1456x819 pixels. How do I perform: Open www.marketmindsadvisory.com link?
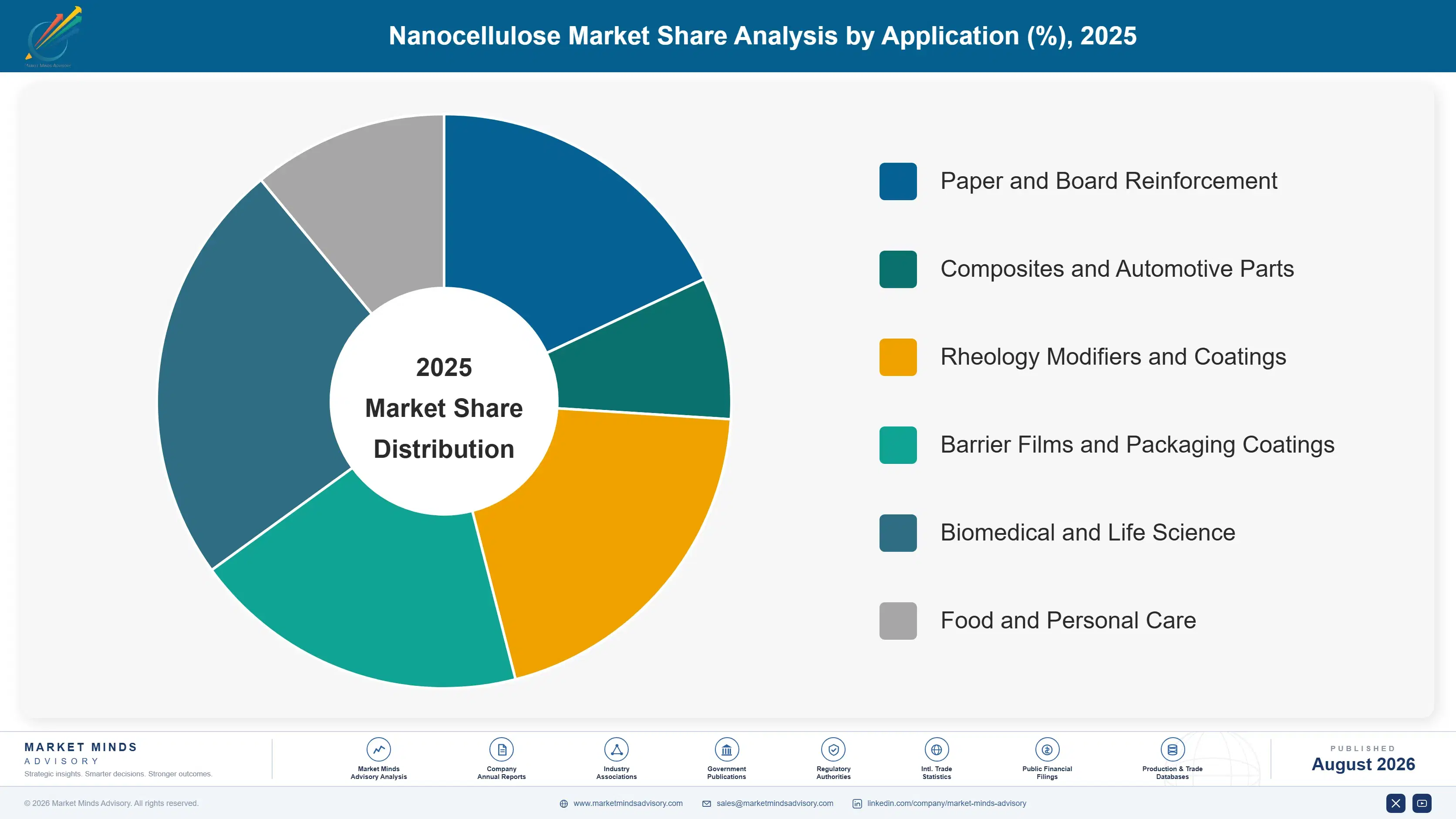click(628, 803)
